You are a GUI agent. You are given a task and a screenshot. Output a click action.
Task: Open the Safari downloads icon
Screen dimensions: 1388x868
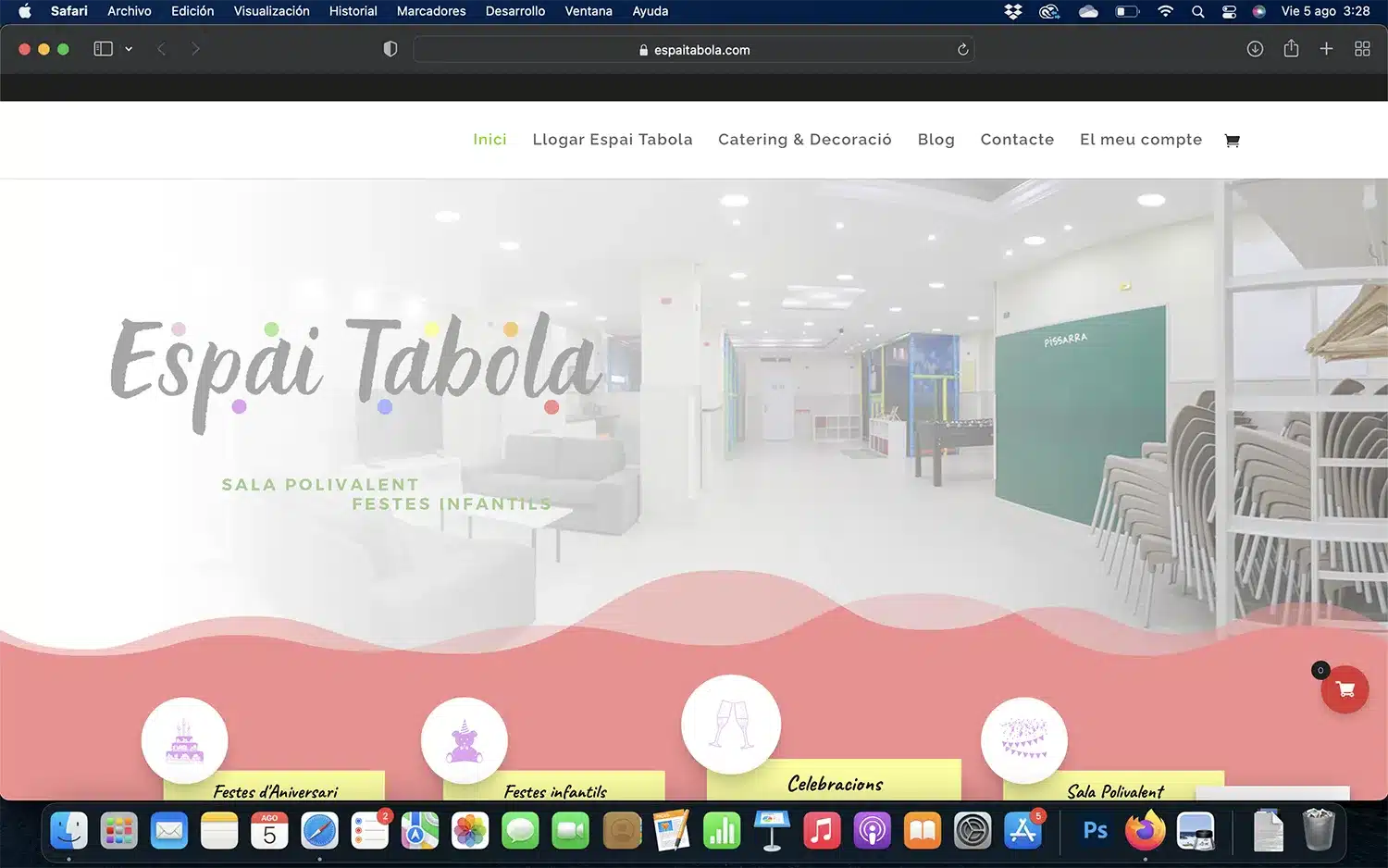(1255, 49)
